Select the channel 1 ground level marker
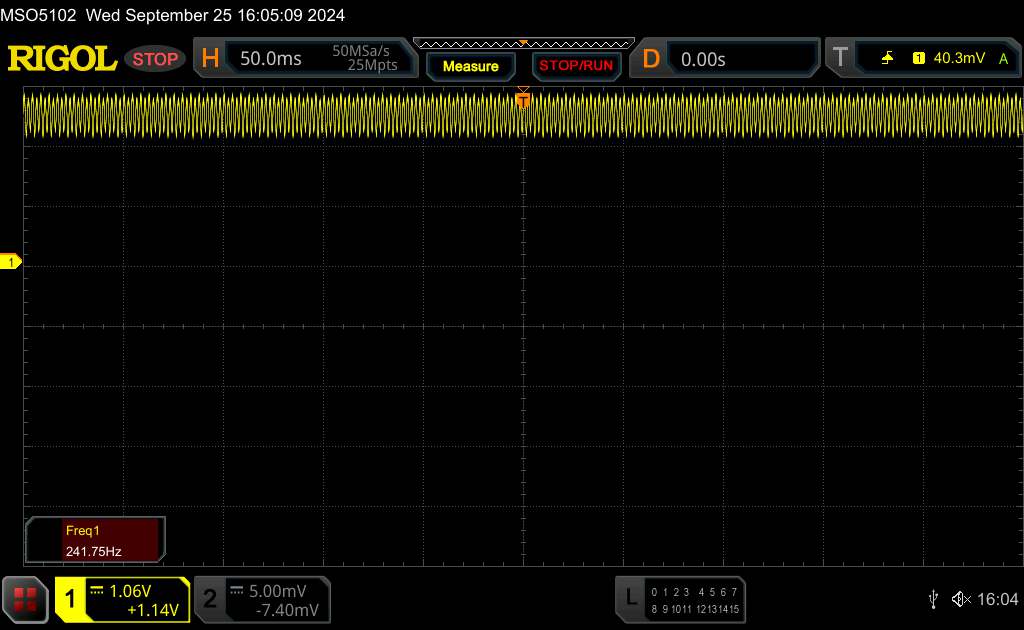This screenshot has height=630, width=1024. (x=12, y=262)
